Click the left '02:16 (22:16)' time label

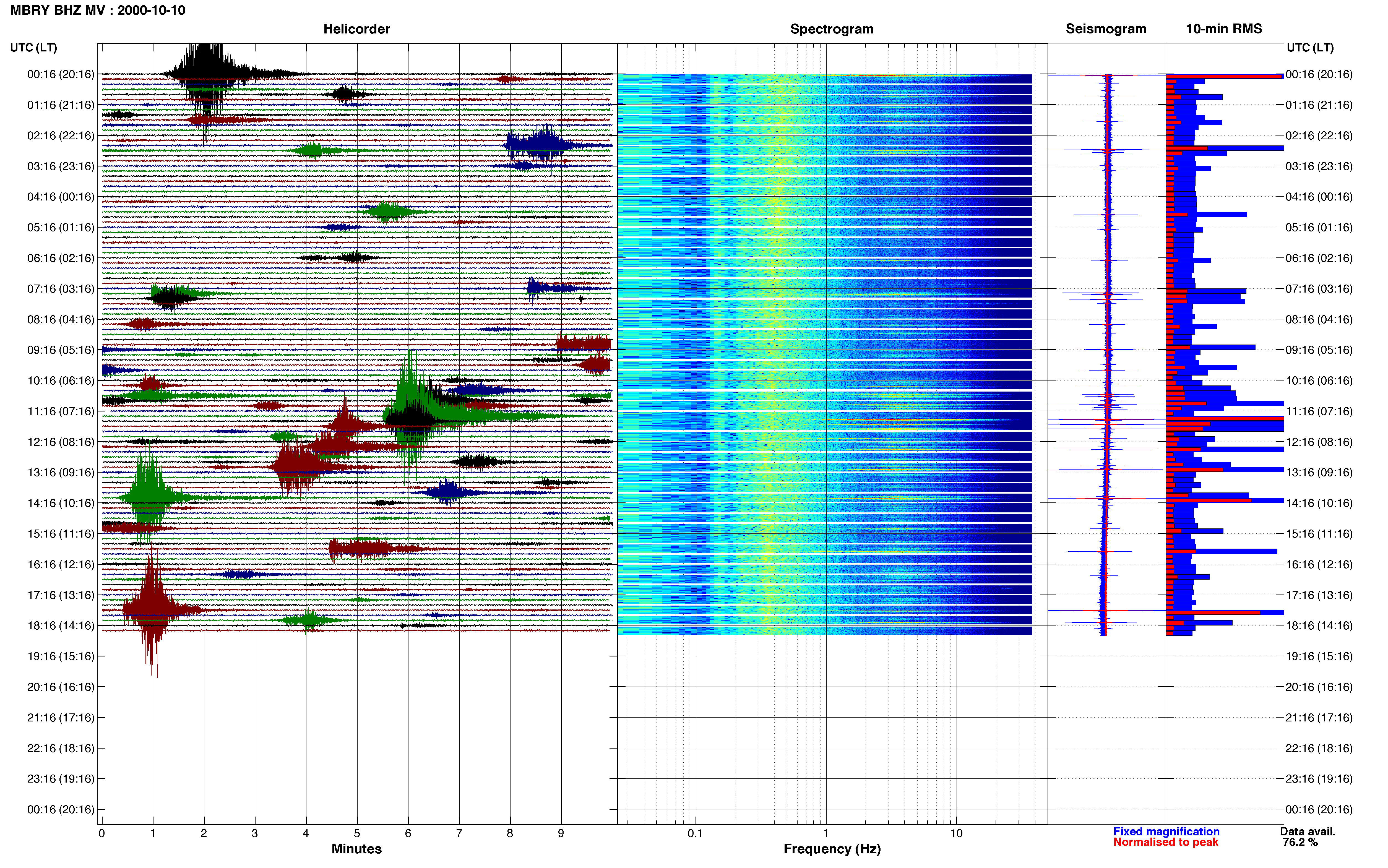click(60, 135)
